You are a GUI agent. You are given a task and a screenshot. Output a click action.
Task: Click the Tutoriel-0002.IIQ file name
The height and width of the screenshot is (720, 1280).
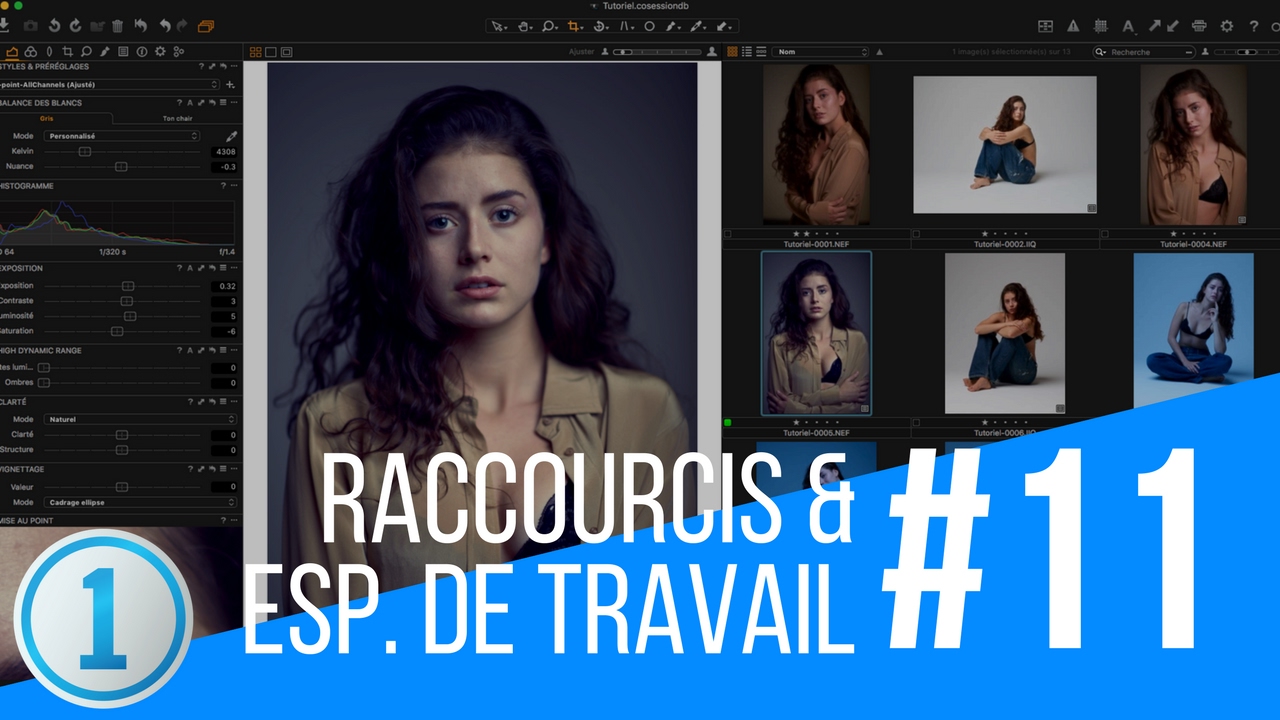tap(1005, 244)
